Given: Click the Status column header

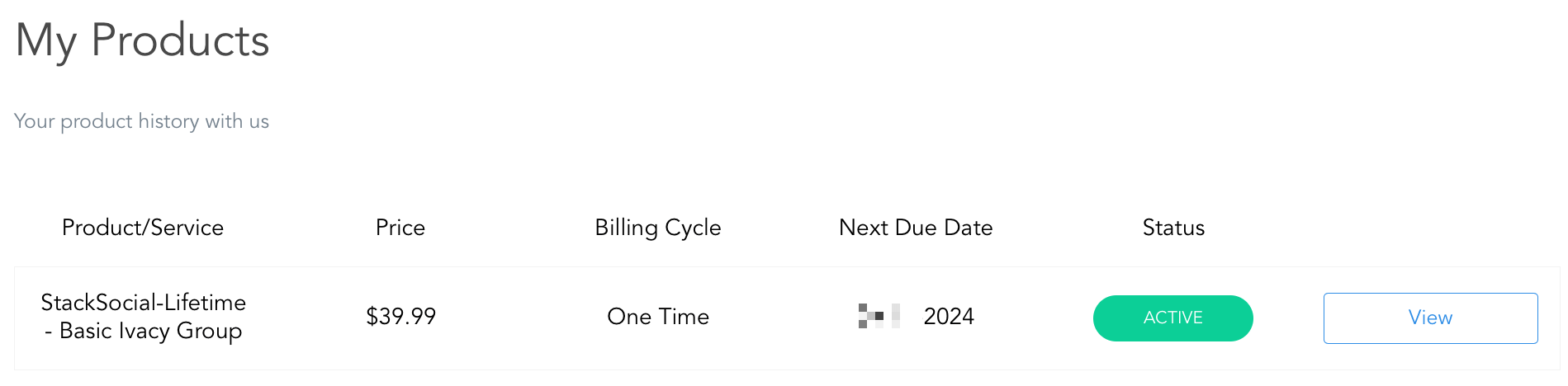Looking at the screenshot, I should (x=1173, y=228).
